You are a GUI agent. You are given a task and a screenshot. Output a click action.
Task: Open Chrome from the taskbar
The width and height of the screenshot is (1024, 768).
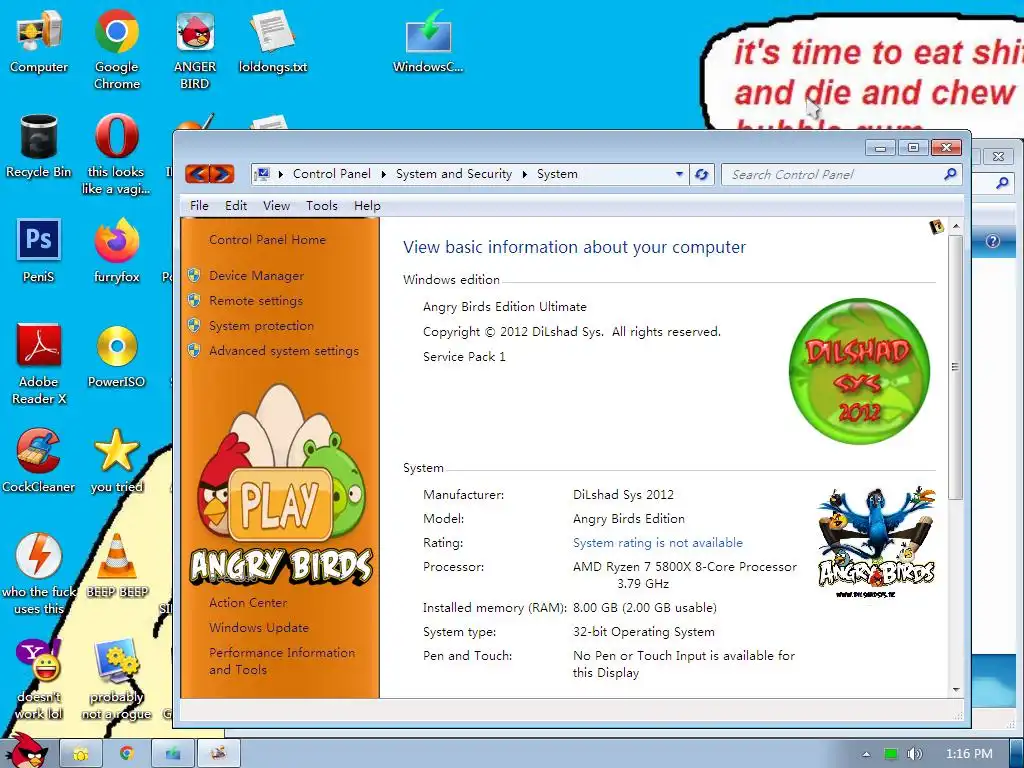[127, 754]
